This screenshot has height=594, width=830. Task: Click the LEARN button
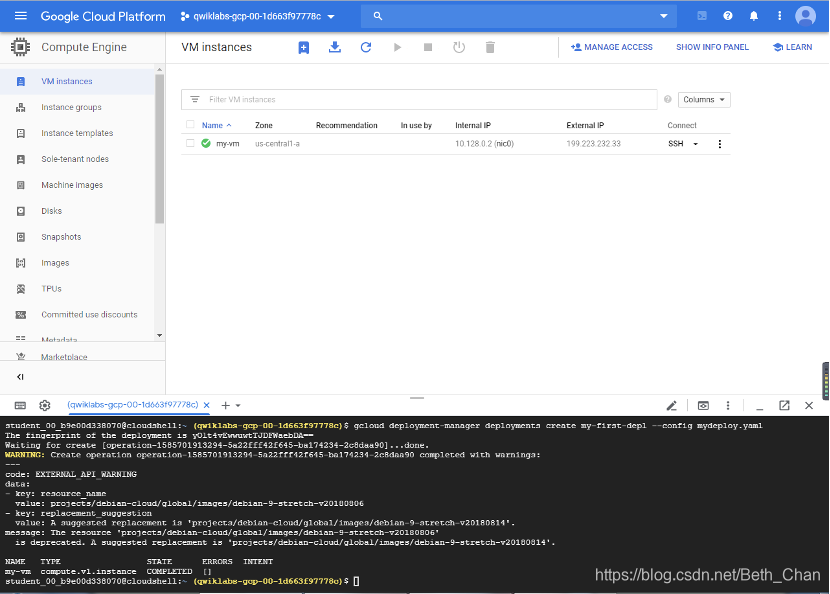pos(792,47)
